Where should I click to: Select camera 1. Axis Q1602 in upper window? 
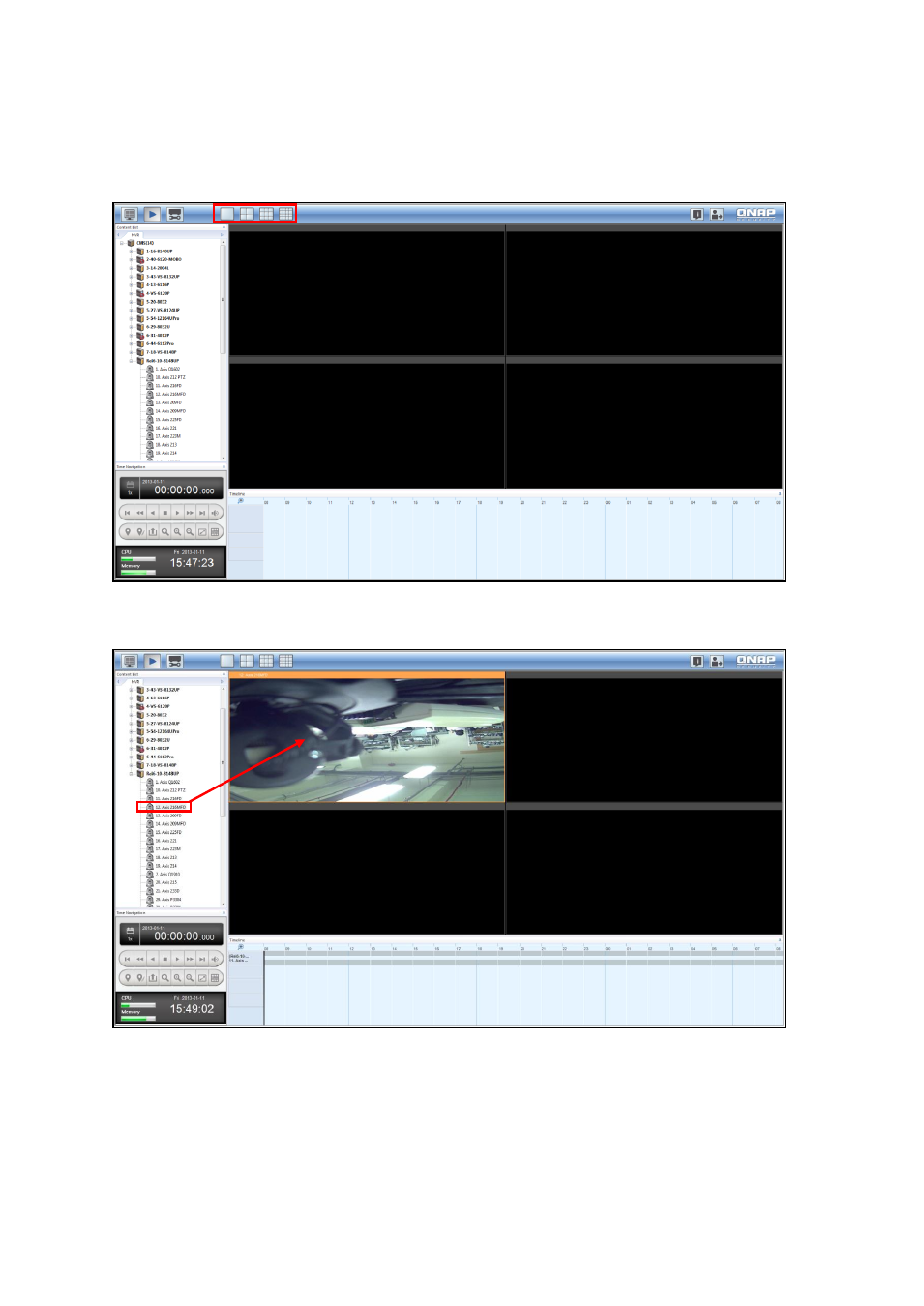[164, 370]
